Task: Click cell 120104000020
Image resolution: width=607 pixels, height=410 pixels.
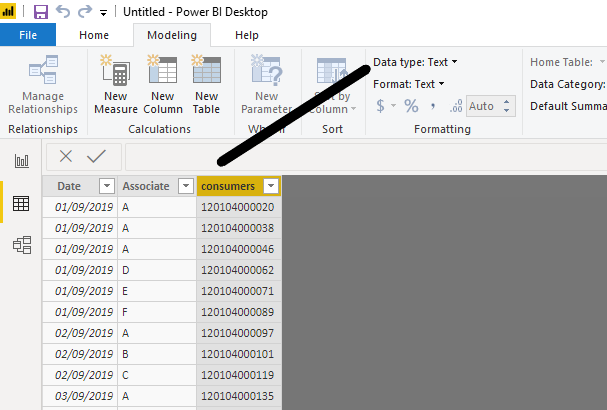Action: click(x=238, y=207)
